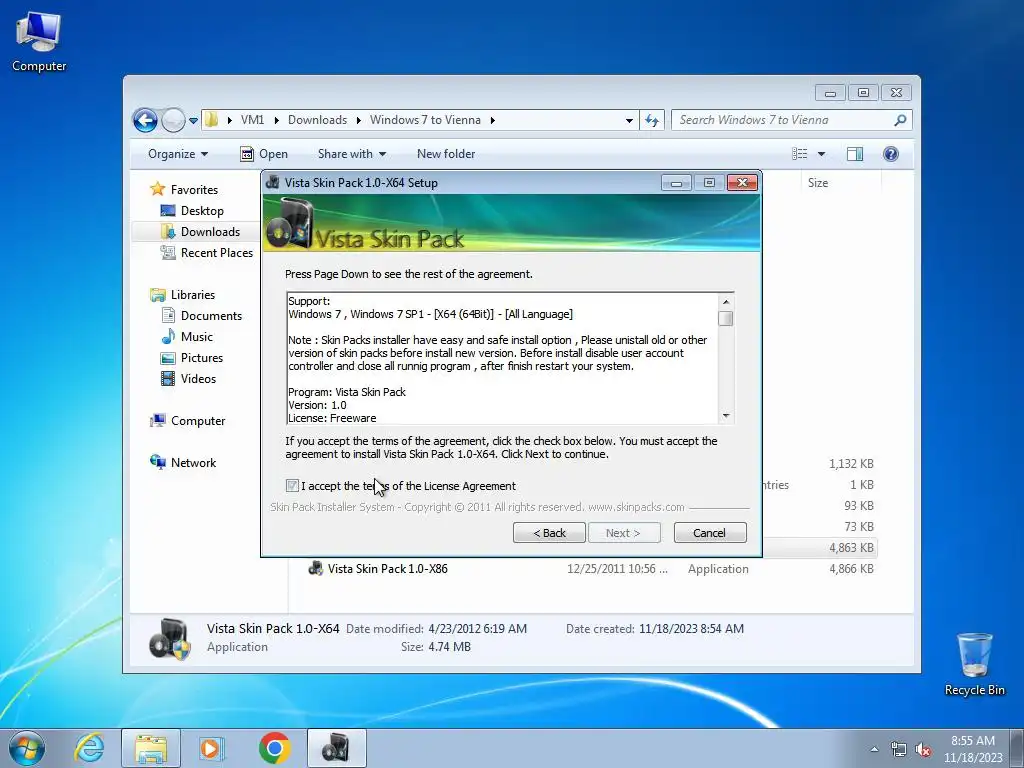Click the Explorer forward arrow button
The height and width of the screenshot is (768, 1024).
(172, 120)
